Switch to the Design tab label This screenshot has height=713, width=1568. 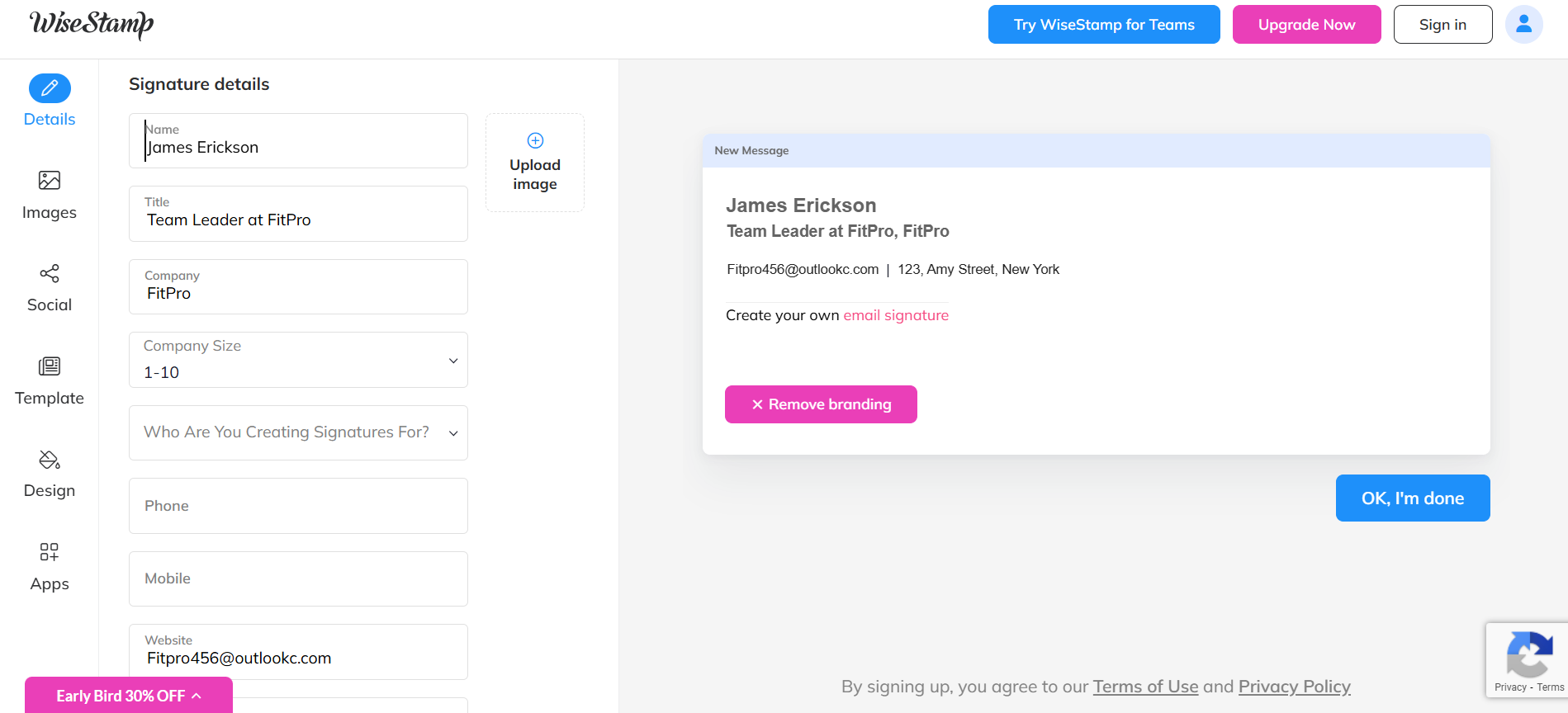50,490
